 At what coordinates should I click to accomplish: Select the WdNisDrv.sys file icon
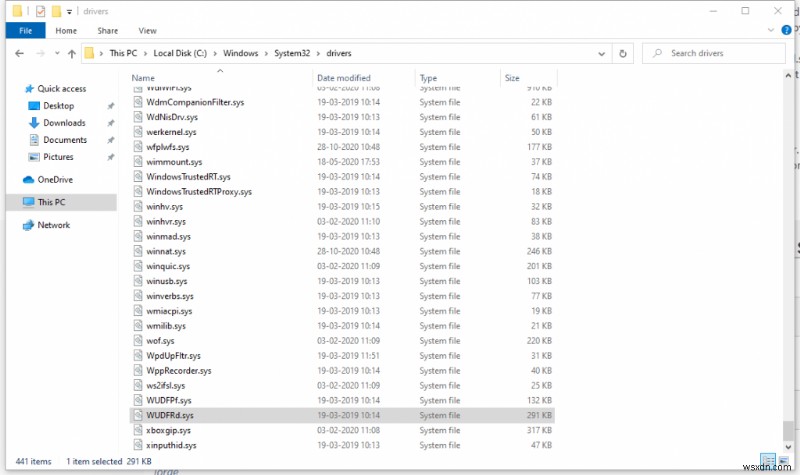click(138, 117)
